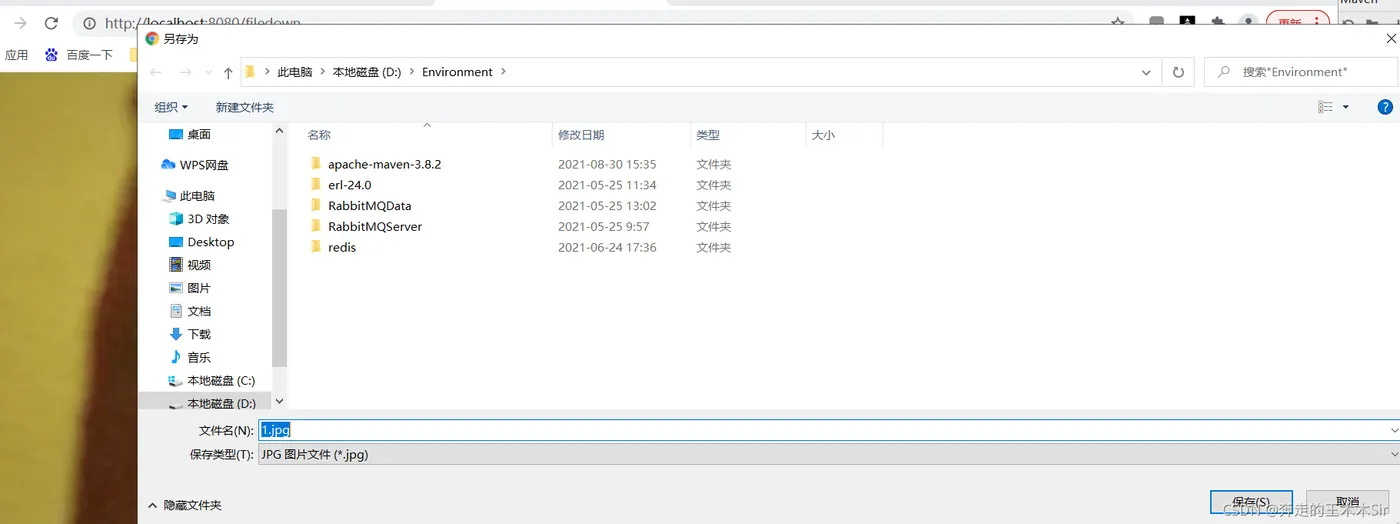Image resolution: width=1400 pixels, height=524 pixels.
Task: Click the date 2021-05-25 11:34 of erl-24.0
Action: (x=607, y=185)
